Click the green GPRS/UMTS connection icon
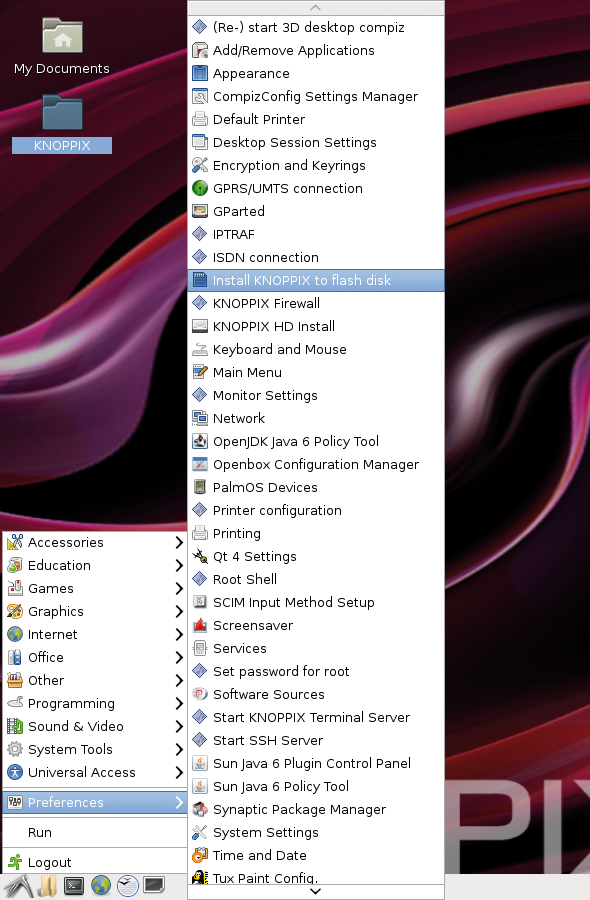Screen dimensions: 590x900 point(200,188)
